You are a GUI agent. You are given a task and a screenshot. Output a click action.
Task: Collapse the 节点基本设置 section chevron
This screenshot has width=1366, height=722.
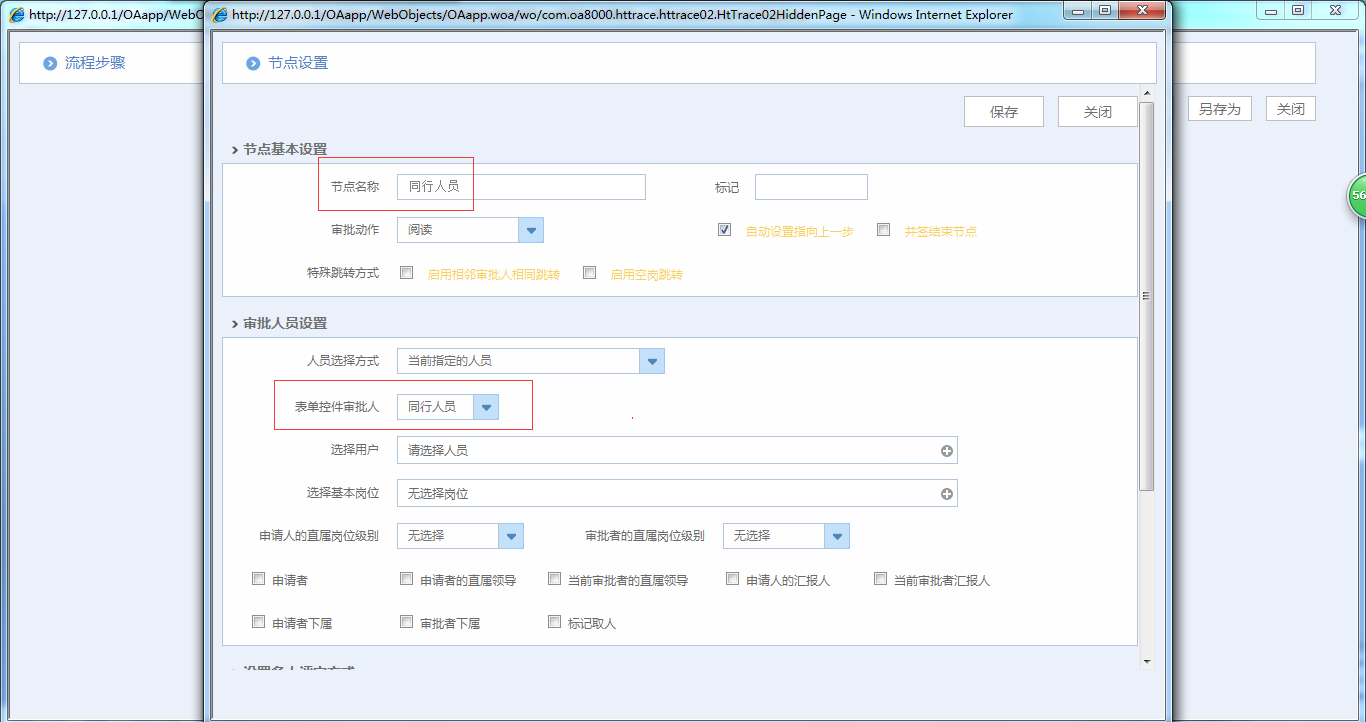[234, 150]
